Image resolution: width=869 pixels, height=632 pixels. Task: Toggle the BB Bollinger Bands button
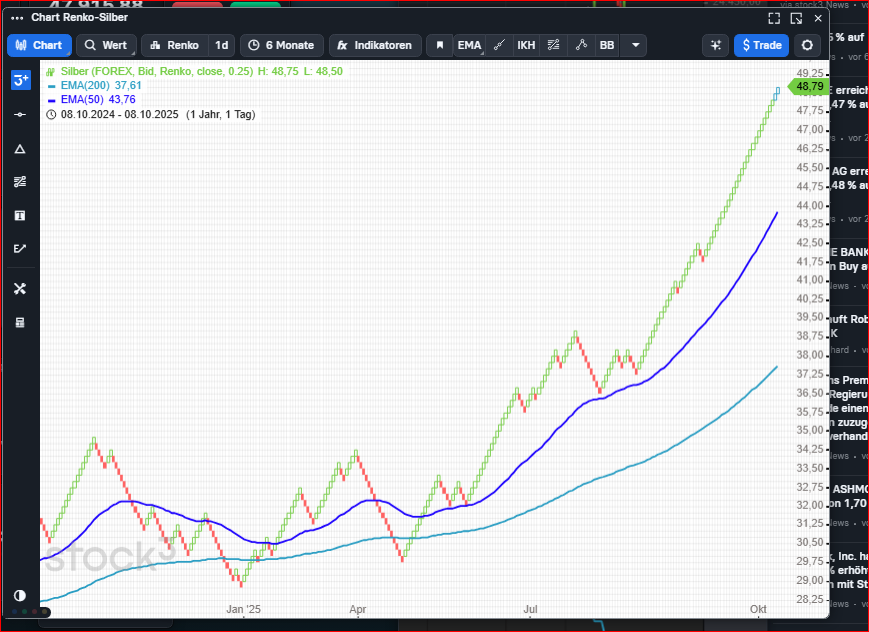[607, 45]
